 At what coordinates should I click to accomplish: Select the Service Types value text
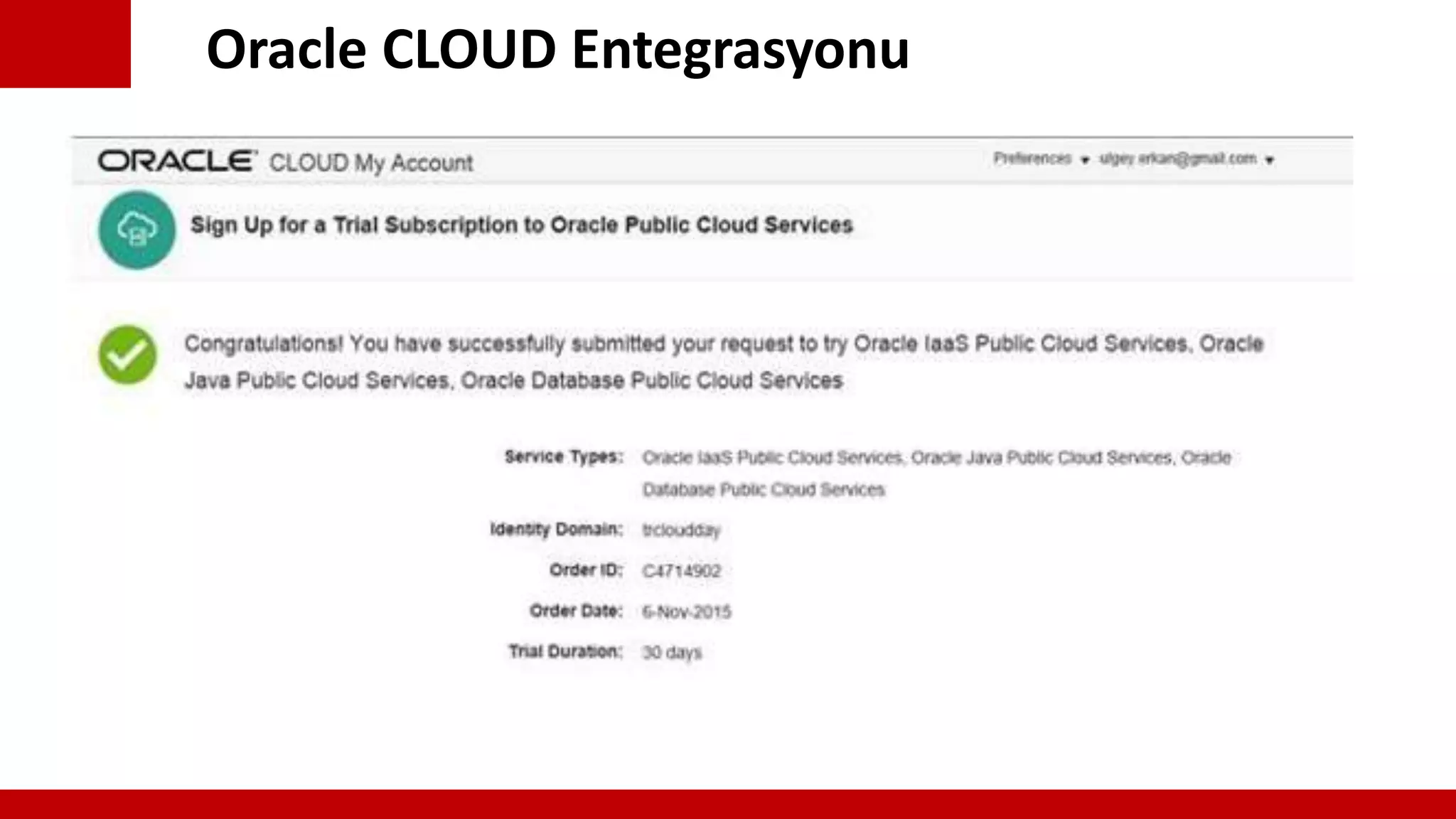coord(936,473)
